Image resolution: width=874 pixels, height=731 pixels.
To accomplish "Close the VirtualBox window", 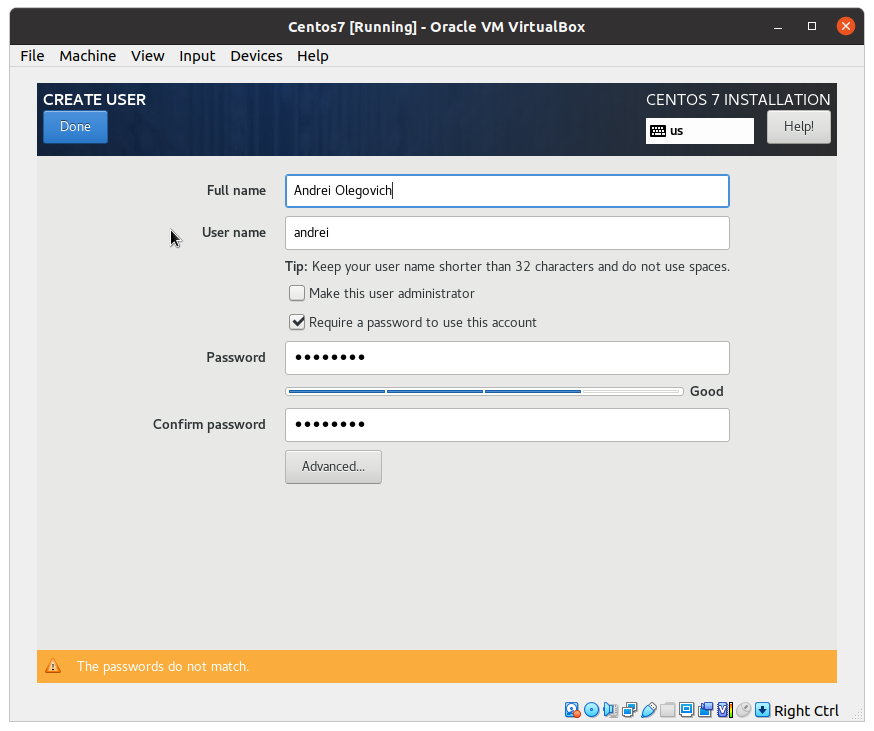I will coord(846,26).
